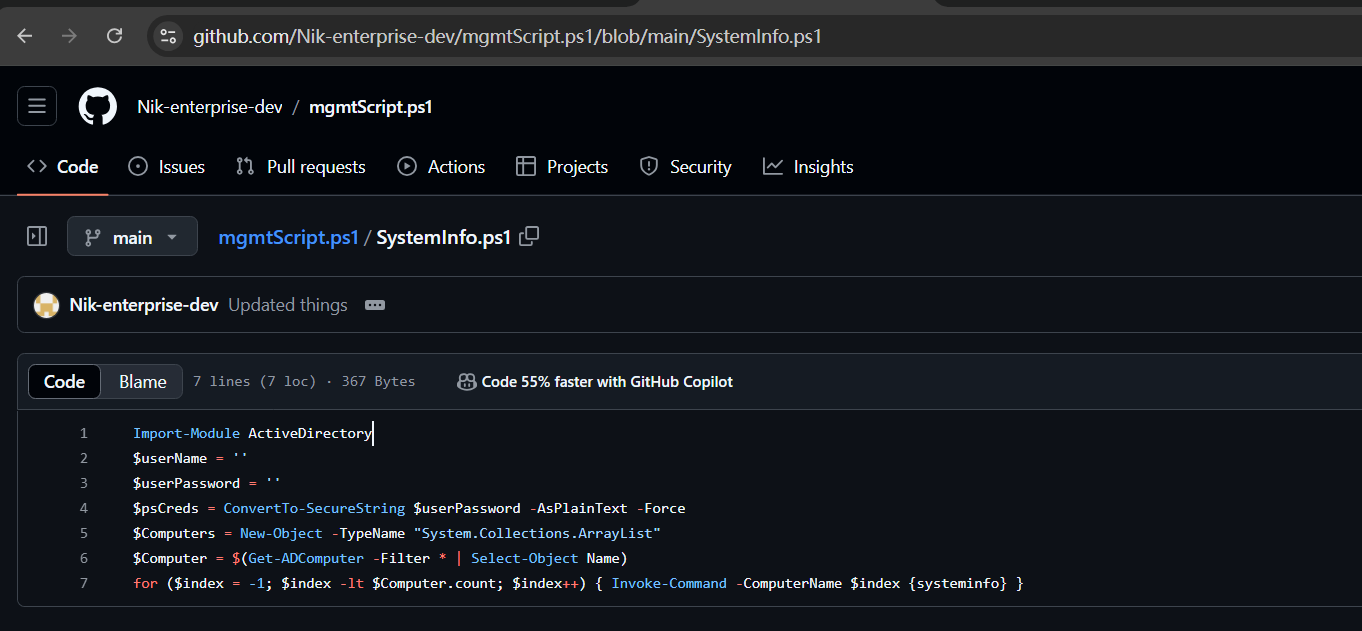Click the GitHub Copilot icon
The width and height of the screenshot is (1362, 631).
[x=466, y=381]
